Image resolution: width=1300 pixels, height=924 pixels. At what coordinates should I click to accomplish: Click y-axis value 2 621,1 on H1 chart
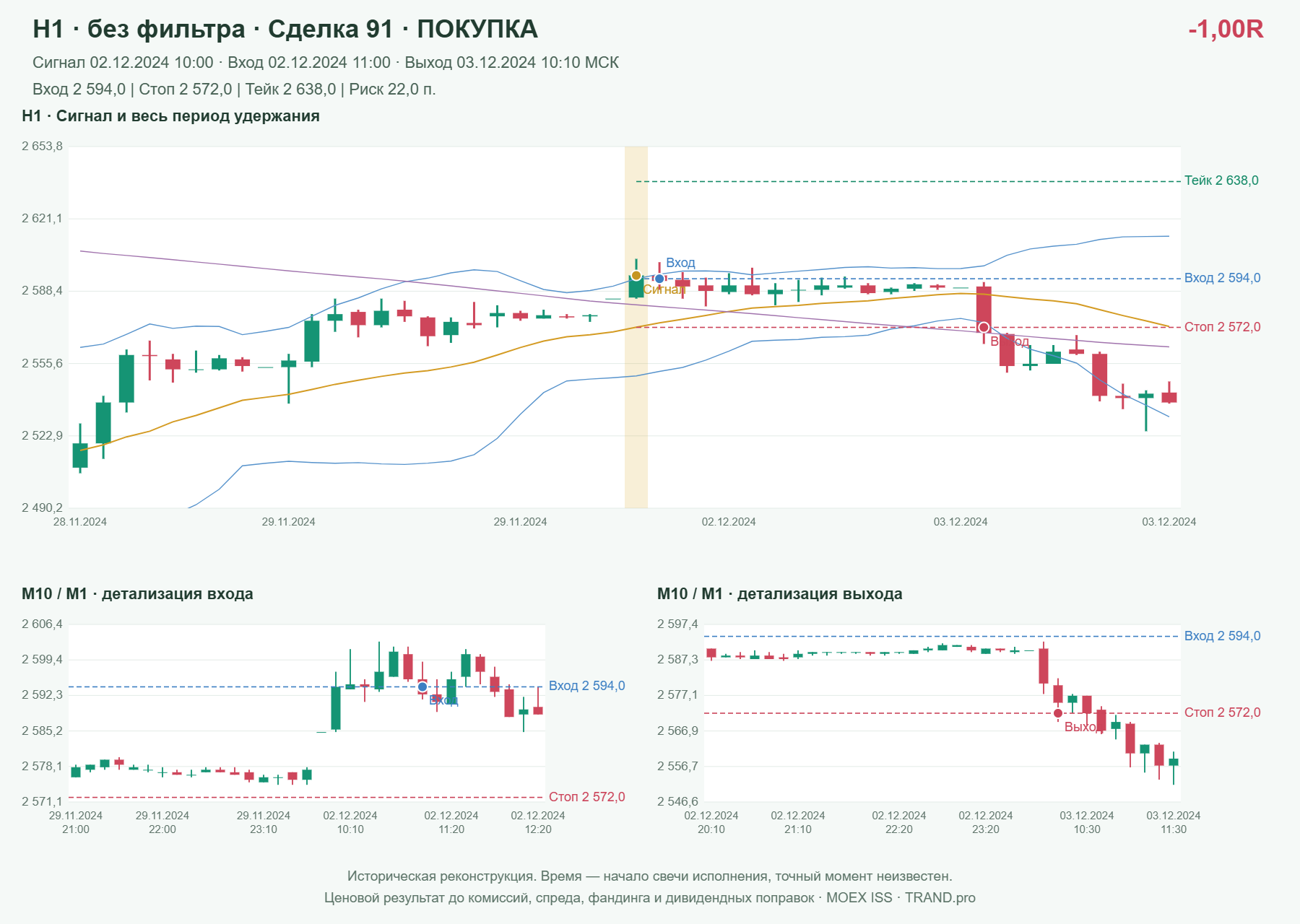coord(42,219)
